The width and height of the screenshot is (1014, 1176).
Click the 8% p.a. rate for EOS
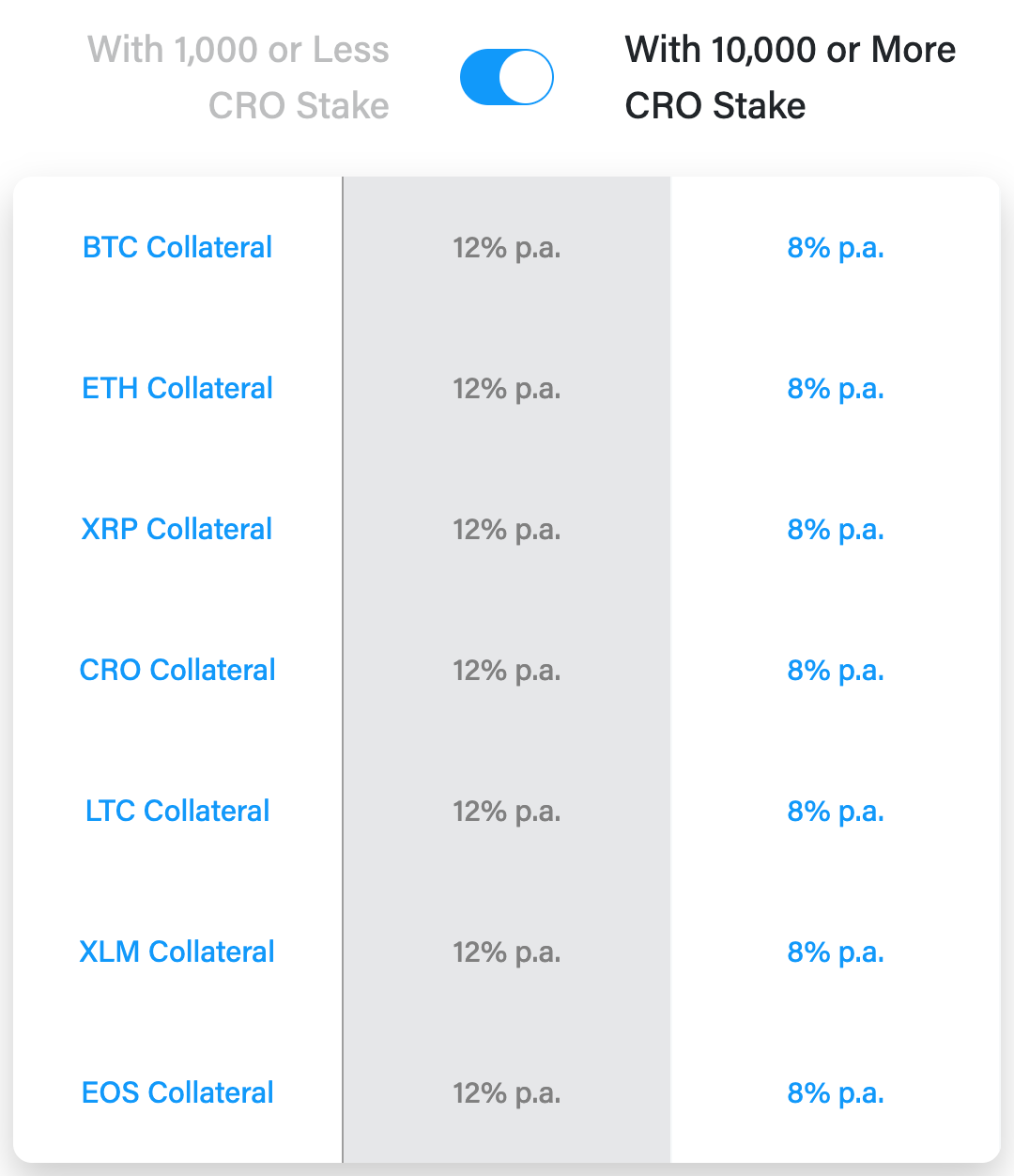(x=836, y=1093)
